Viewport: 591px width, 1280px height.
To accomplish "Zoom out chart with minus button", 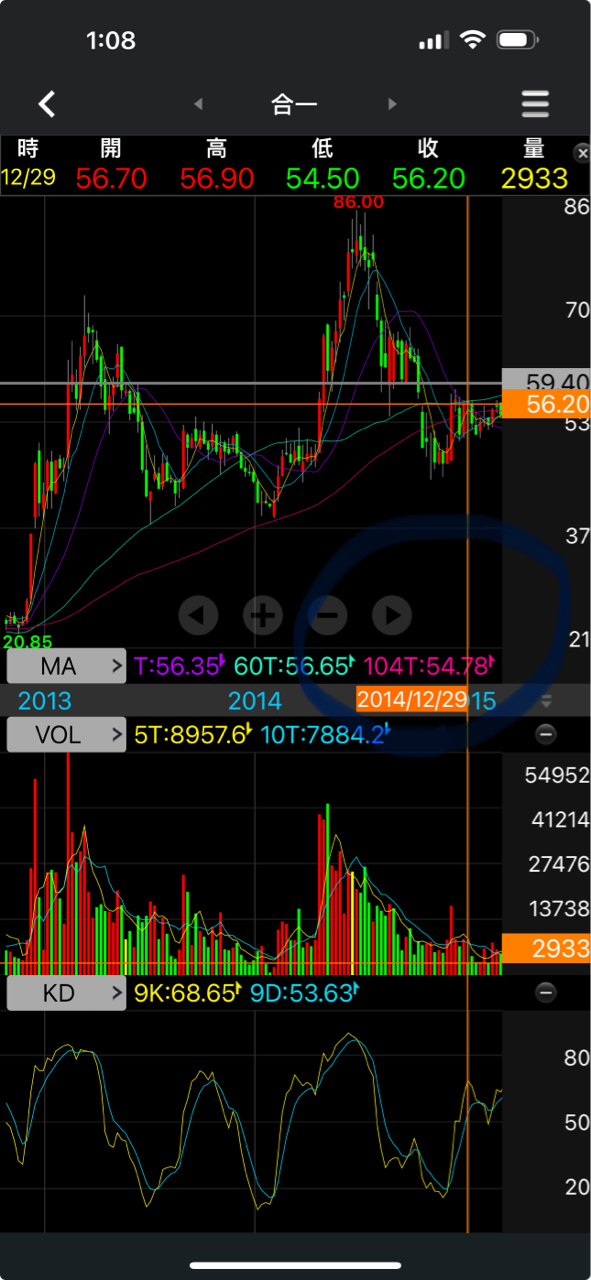I will pyautogui.click(x=328, y=614).
